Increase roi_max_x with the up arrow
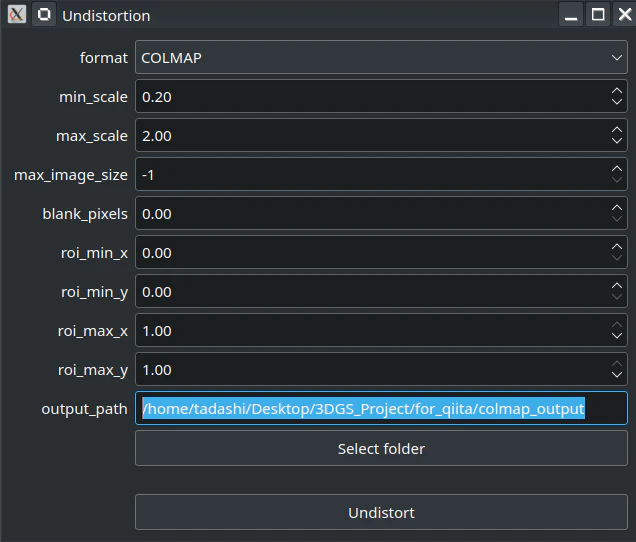Image resolution: width=636 pixels, height=542 pixels. (617, 325)
